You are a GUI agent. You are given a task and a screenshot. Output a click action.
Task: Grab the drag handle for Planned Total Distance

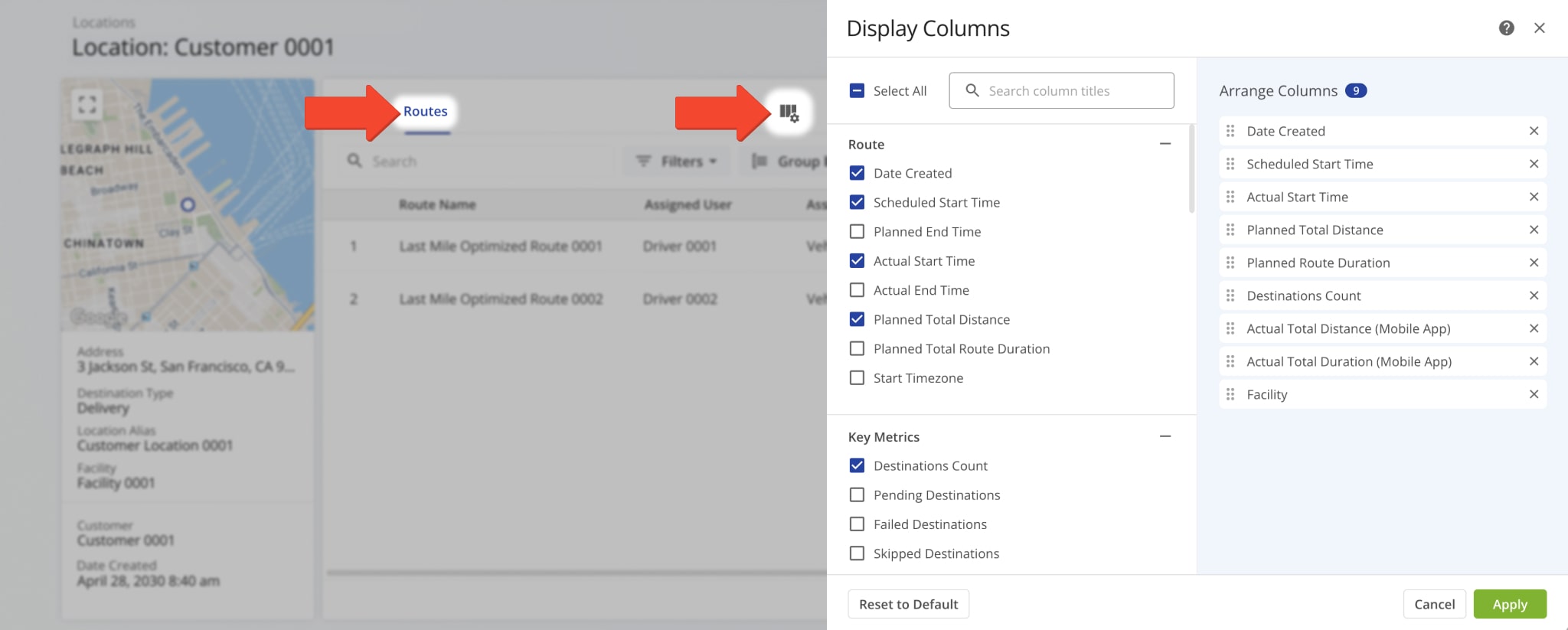(1230, 230)
